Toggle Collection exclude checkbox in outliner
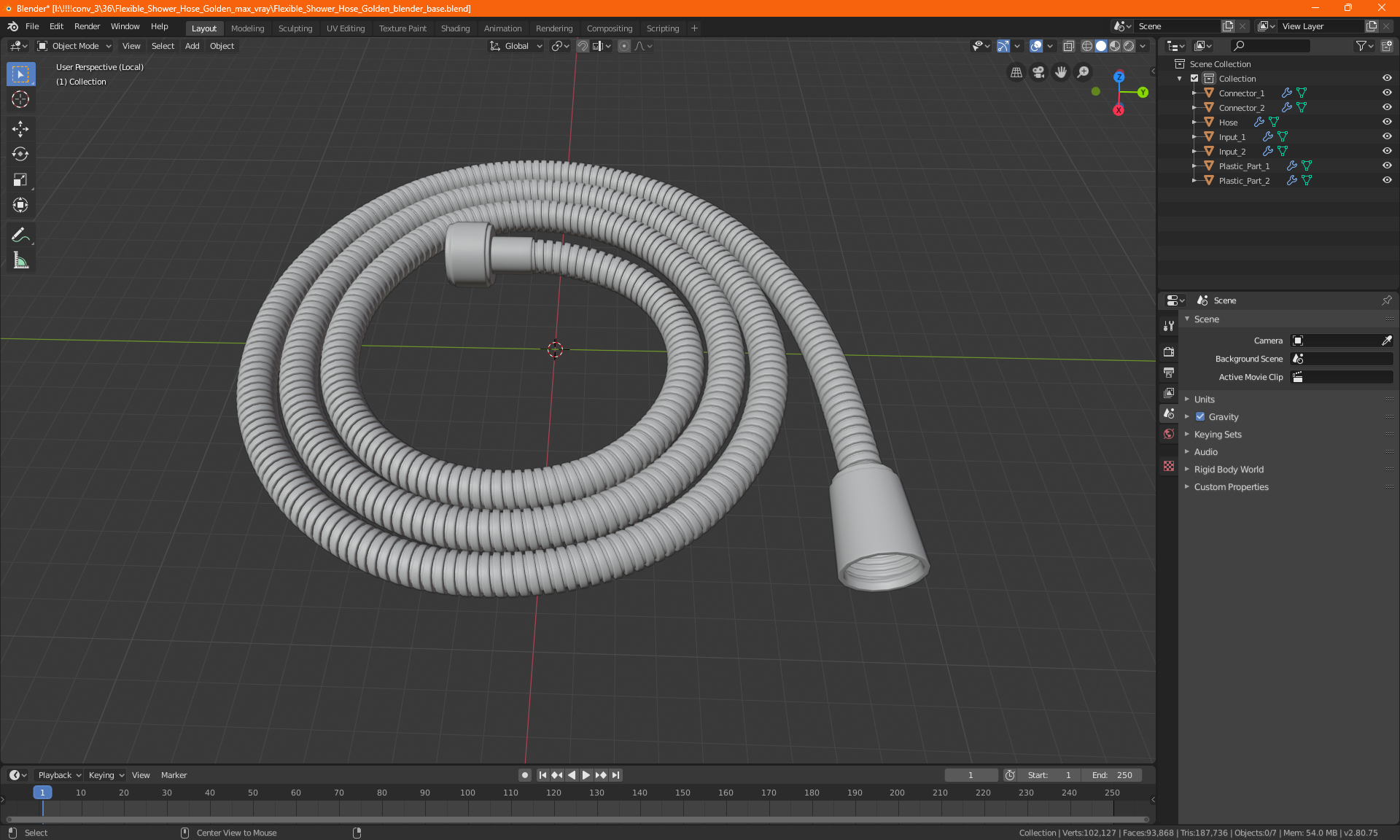The height and width of the screenshot is (840, 1400). pyautogui.click(x=1194, y=78)
